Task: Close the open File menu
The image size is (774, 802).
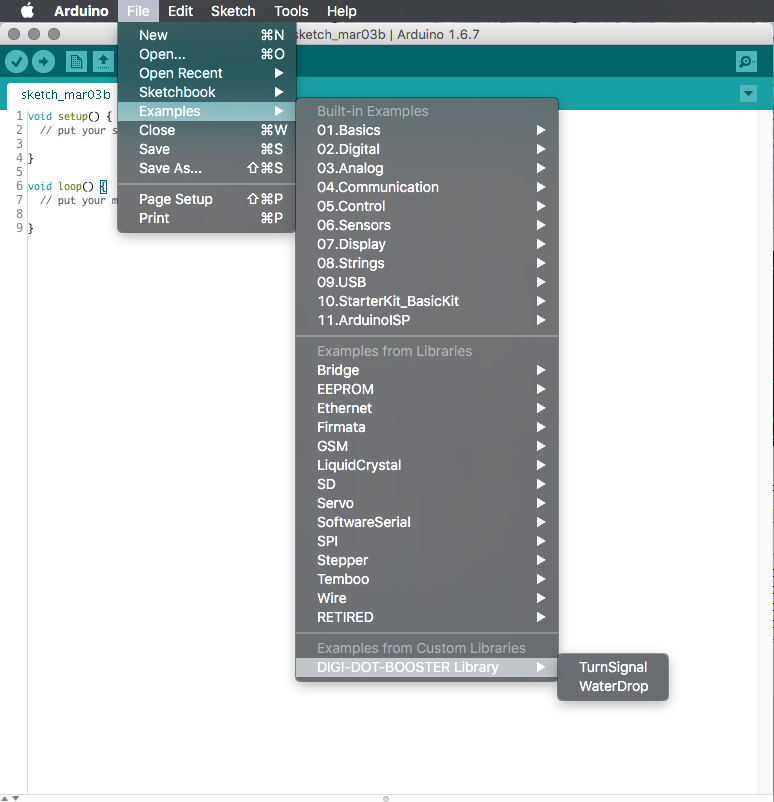Action: (x=138, y=11)
